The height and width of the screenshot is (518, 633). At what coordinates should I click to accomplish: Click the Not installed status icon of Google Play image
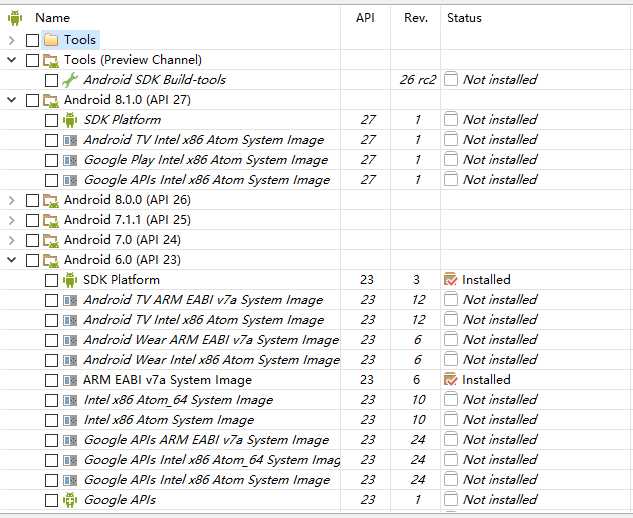point(451,159)
